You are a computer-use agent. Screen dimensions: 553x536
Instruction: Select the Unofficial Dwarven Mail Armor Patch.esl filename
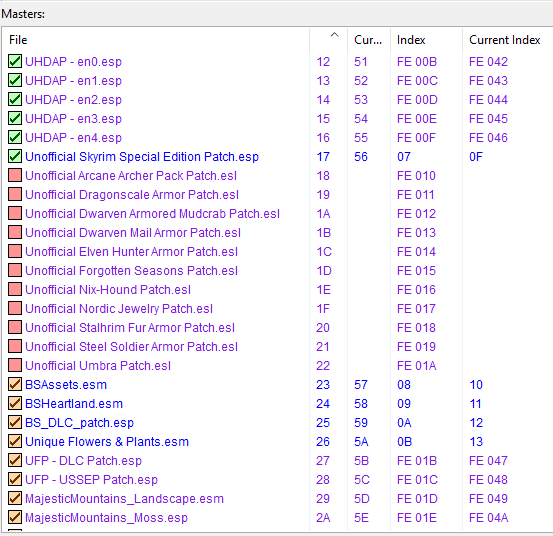coord(133,233)
